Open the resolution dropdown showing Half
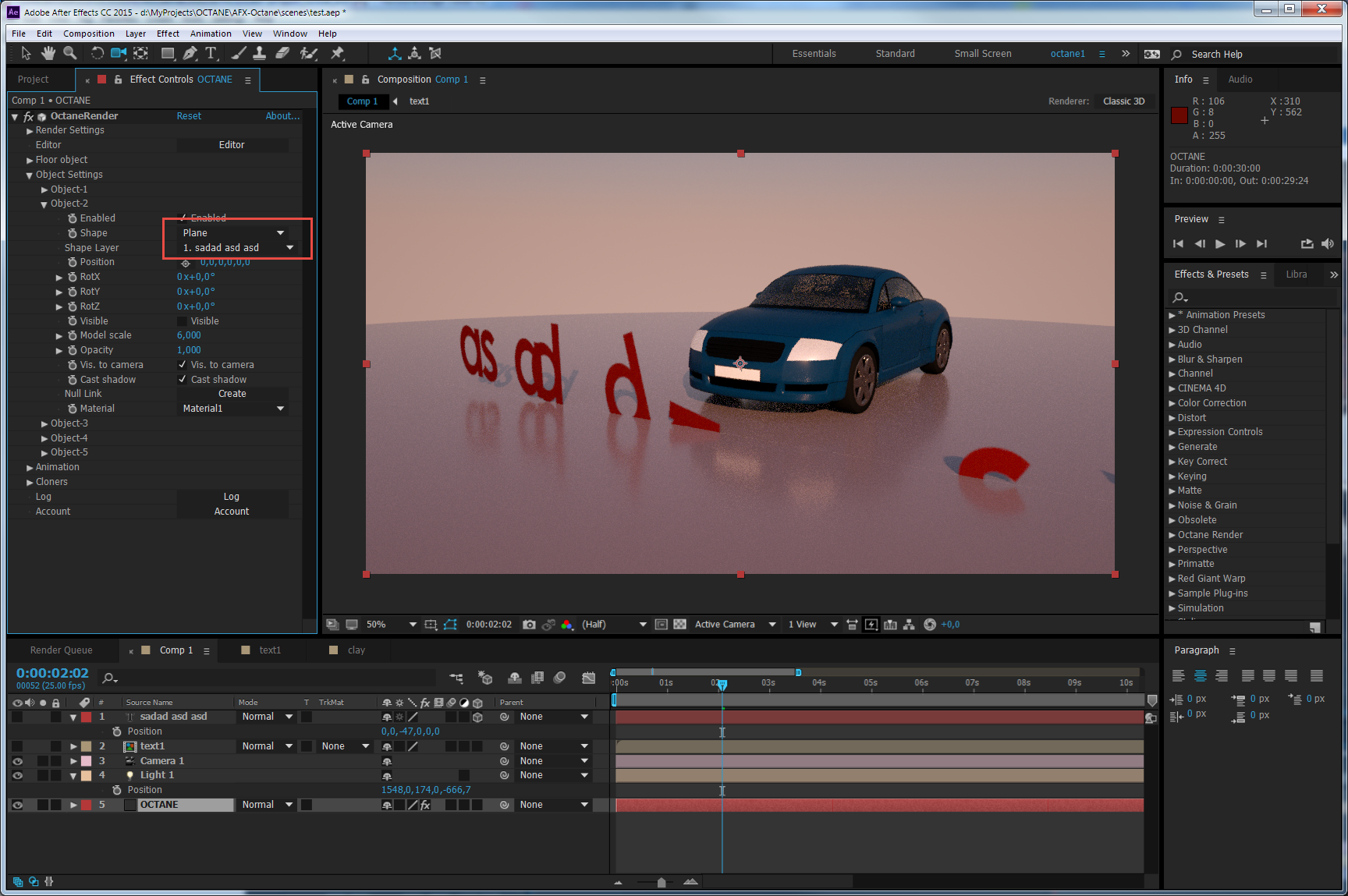The height and width of the screenshot is (896, 1348). (x=614, y=625)
